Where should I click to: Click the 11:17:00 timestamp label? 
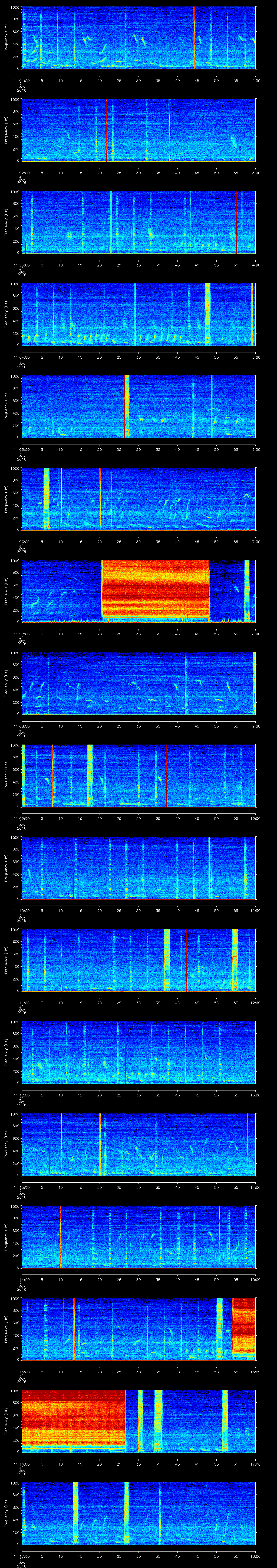[x=21, y=1556]
